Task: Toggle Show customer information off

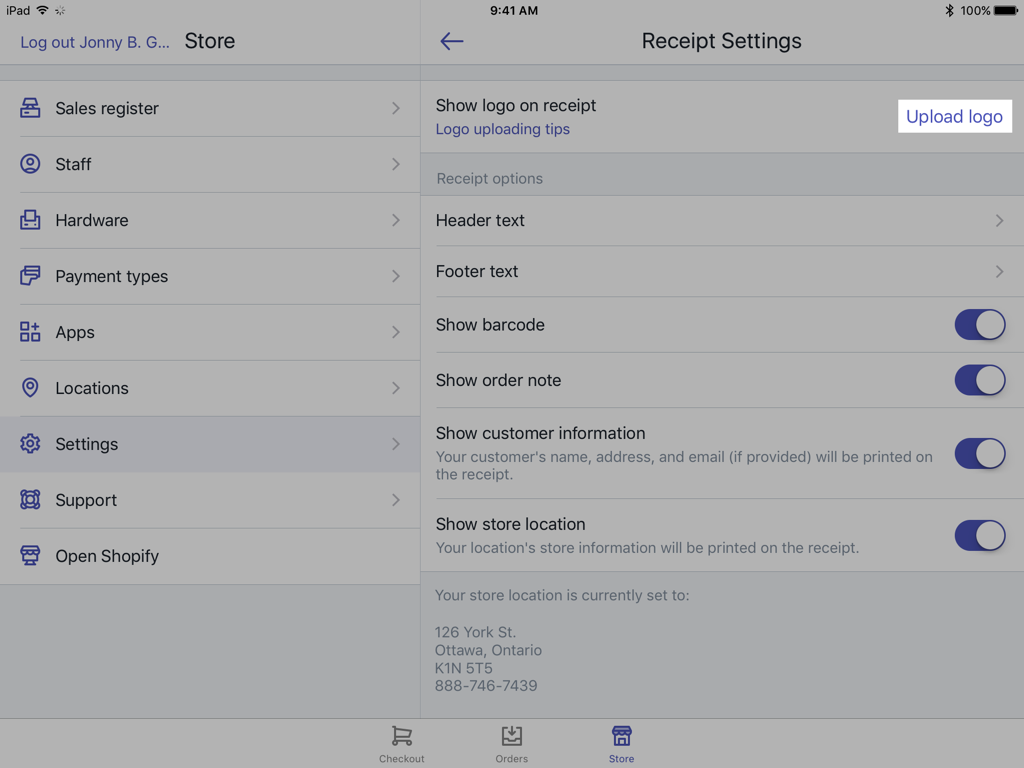Action: 979,454
